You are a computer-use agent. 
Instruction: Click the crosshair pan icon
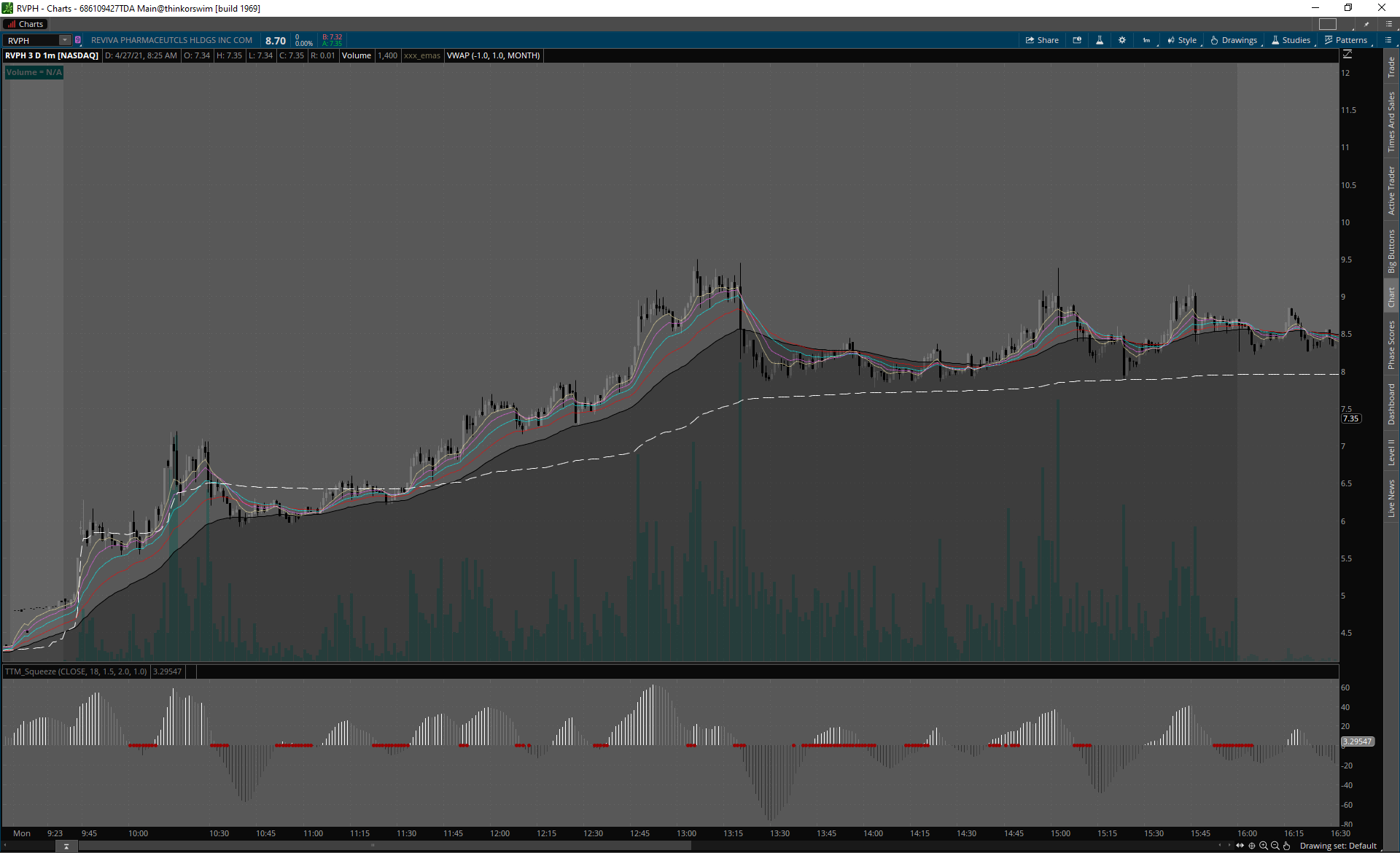coord(1252,846)
